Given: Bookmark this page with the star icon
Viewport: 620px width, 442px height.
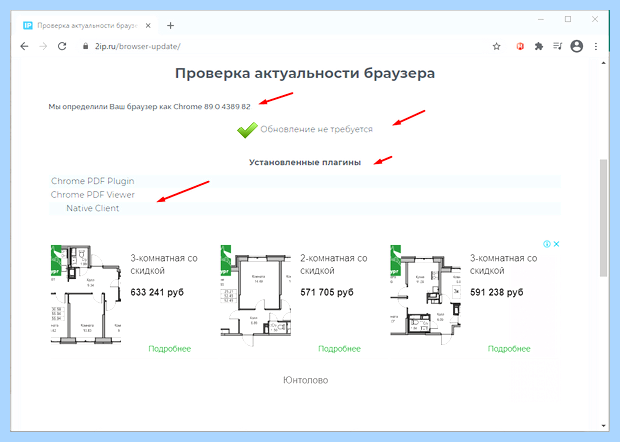Looking at the screenshot, I should [x=497, y=46].
